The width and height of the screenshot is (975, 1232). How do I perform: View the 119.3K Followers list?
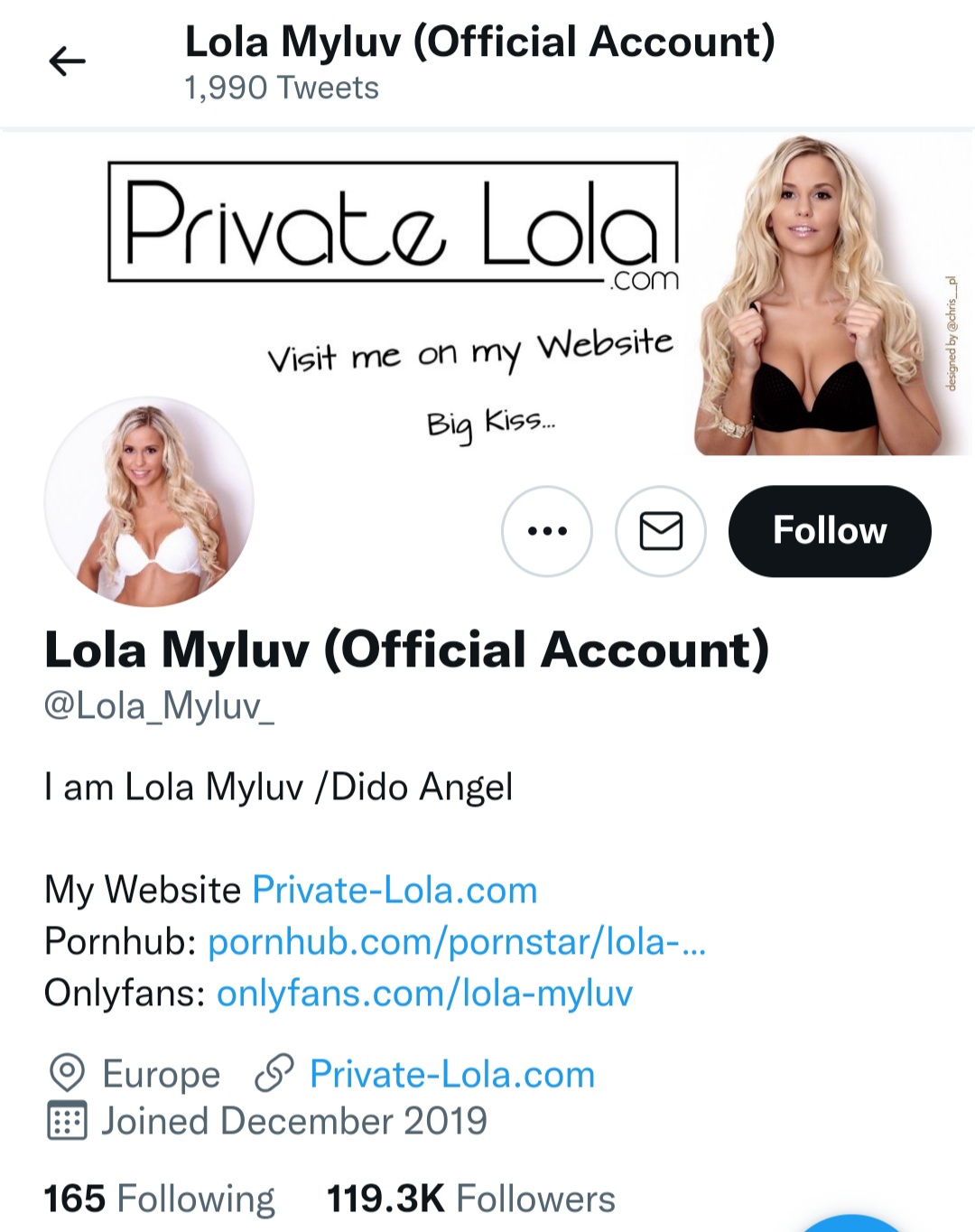(470, 1199)
